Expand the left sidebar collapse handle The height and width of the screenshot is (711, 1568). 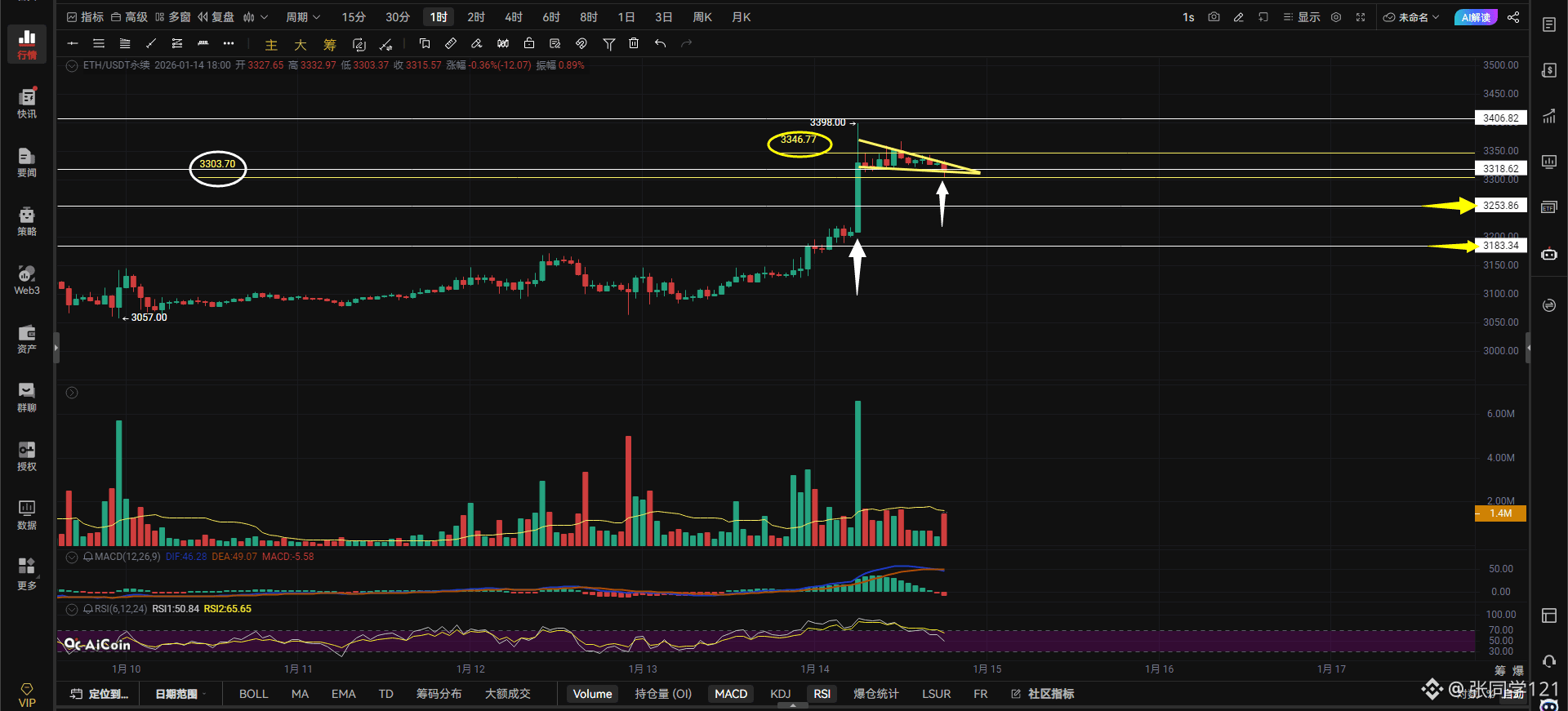point(56,348)
